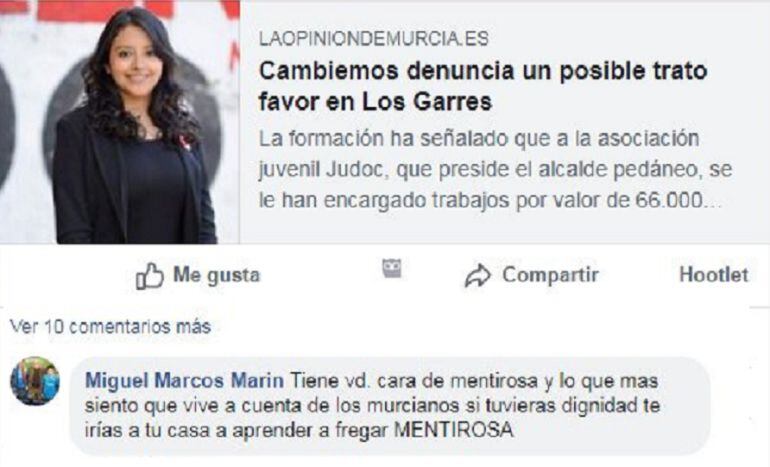Click the comment line starting with siento que vive

coord(373,406)
